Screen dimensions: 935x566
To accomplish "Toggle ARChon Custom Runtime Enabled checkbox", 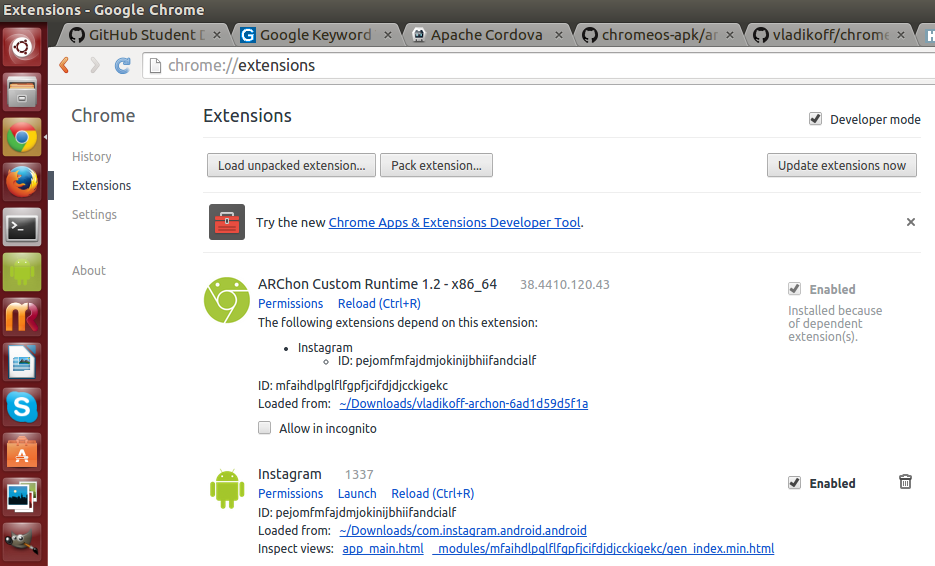I will [794, 289].
